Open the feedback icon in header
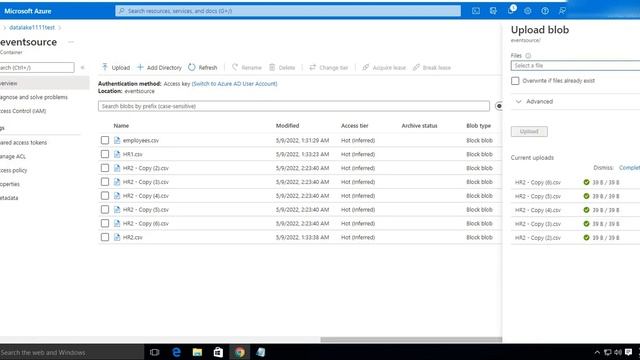Viewport: 640px width, 360px height. click(562, 11)
